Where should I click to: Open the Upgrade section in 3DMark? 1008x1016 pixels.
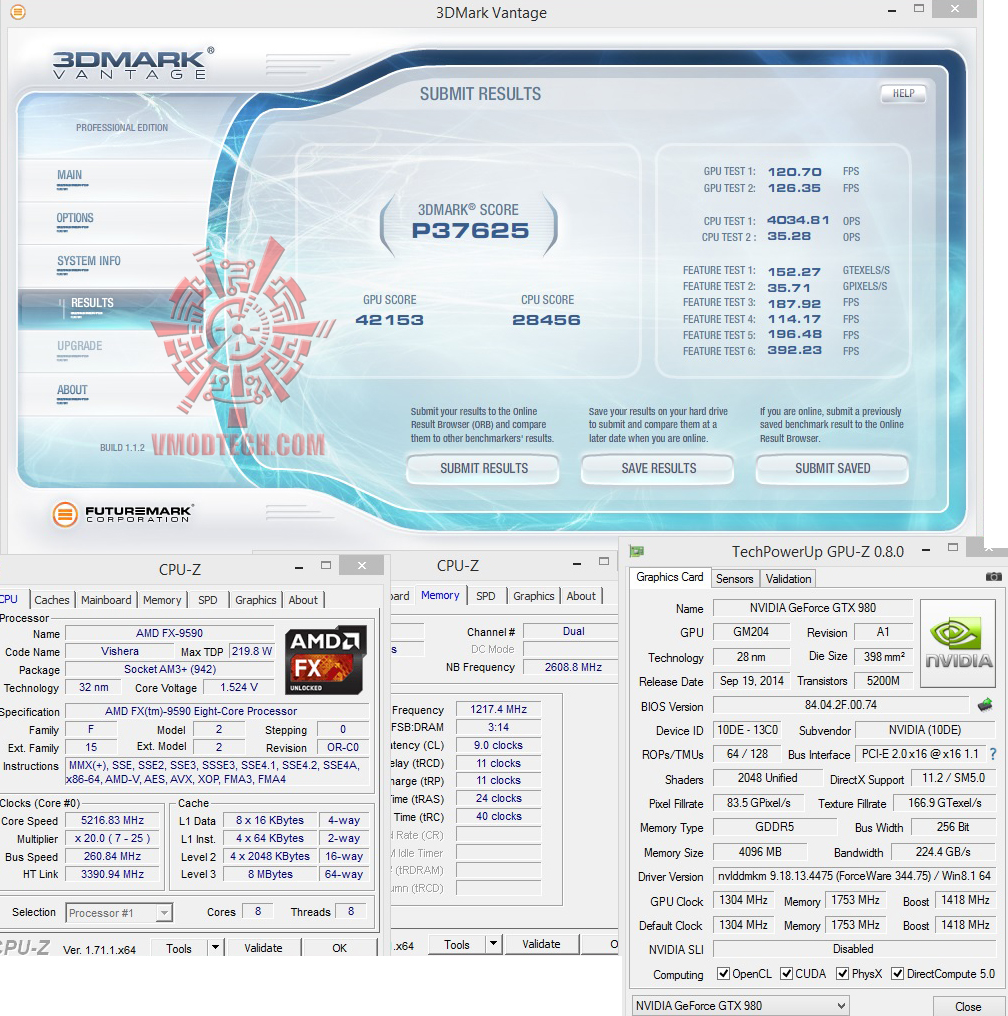(80, 346)
